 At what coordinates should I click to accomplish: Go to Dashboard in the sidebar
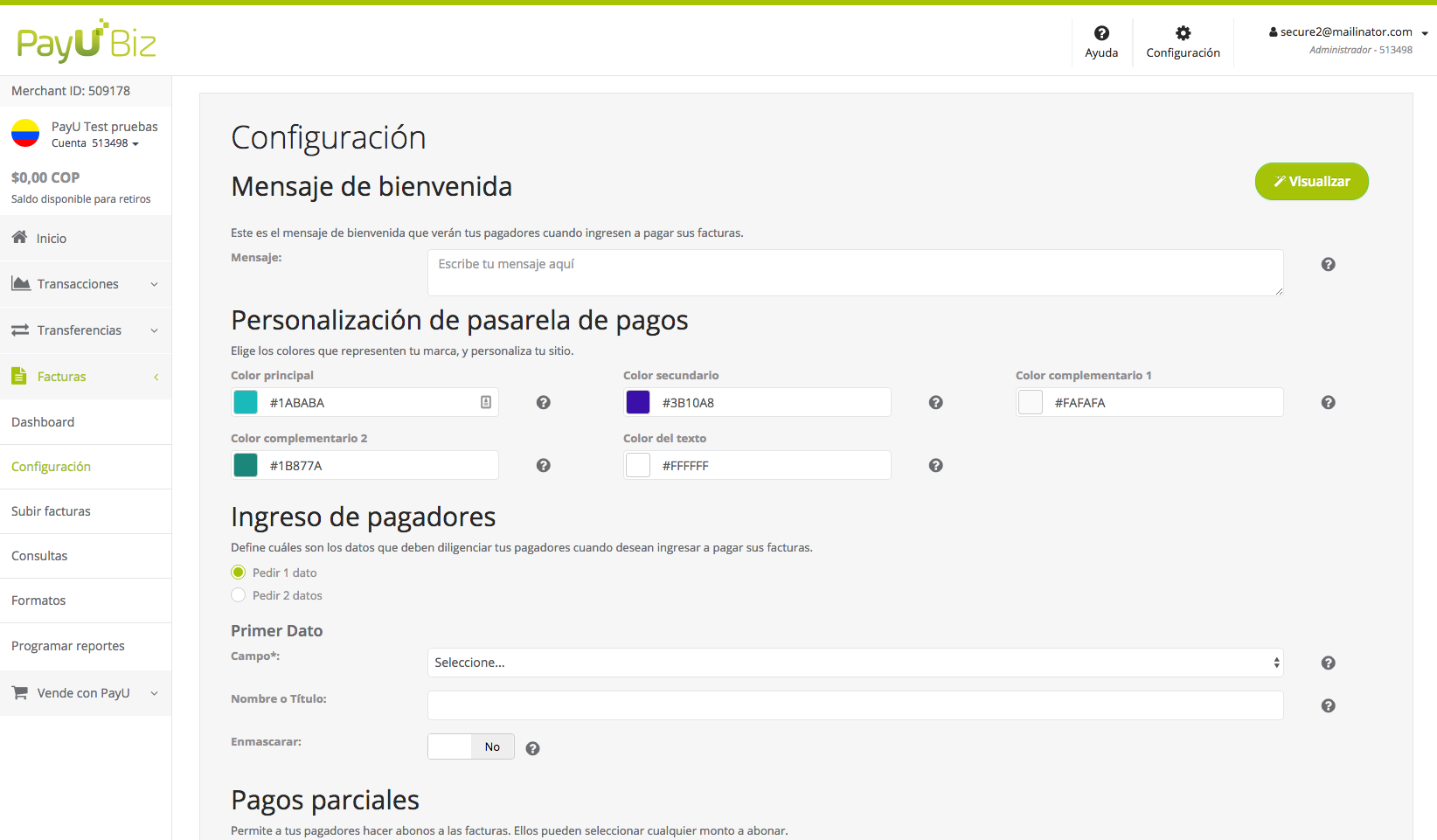click(x=42, y=421)
